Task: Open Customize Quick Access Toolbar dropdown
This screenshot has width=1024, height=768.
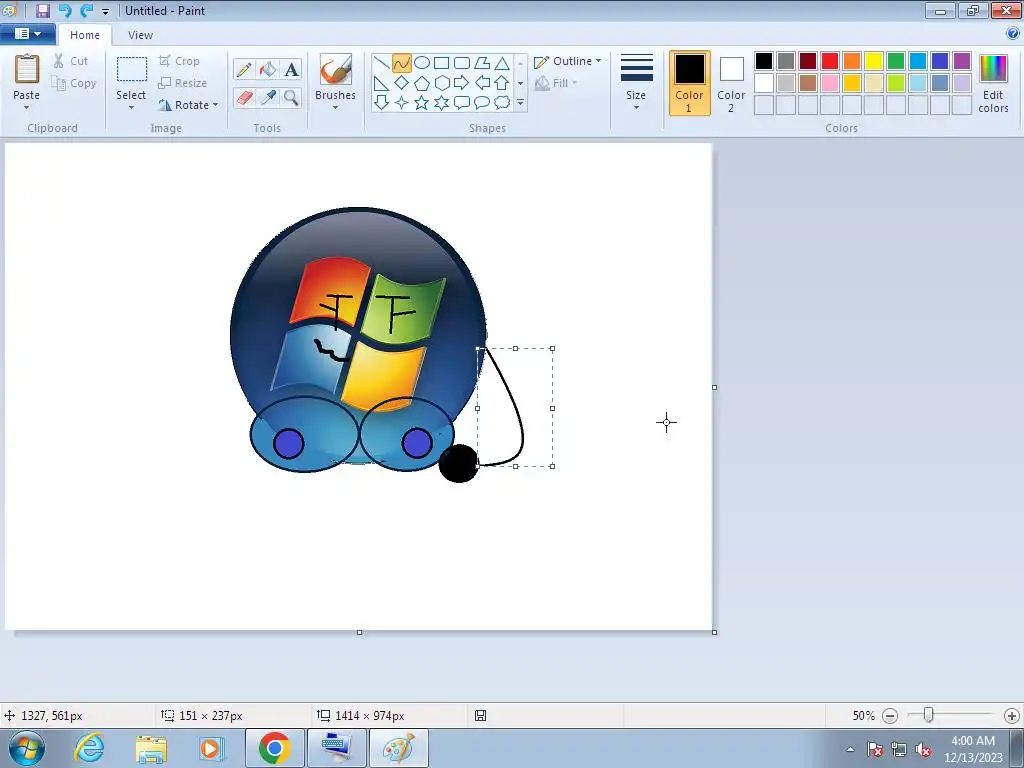Action: 105,11
